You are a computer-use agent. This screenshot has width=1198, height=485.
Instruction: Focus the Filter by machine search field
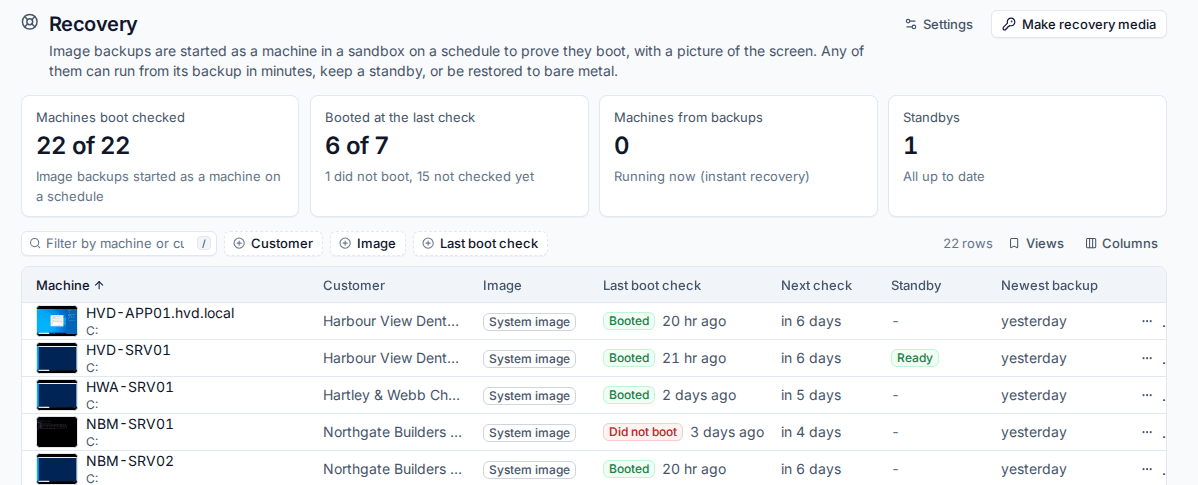pos(119,244)
